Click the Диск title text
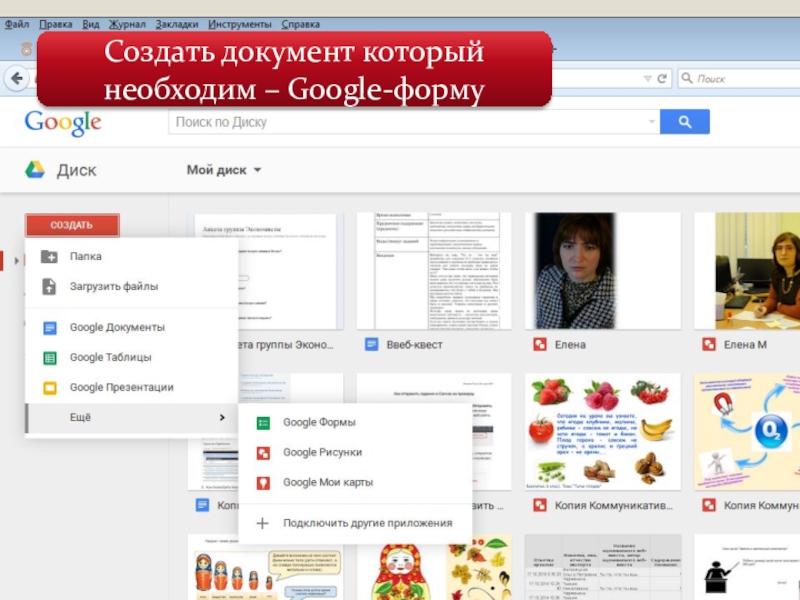Screen dimensions: 800x600 pyautogui.click(x=77, y=170)
